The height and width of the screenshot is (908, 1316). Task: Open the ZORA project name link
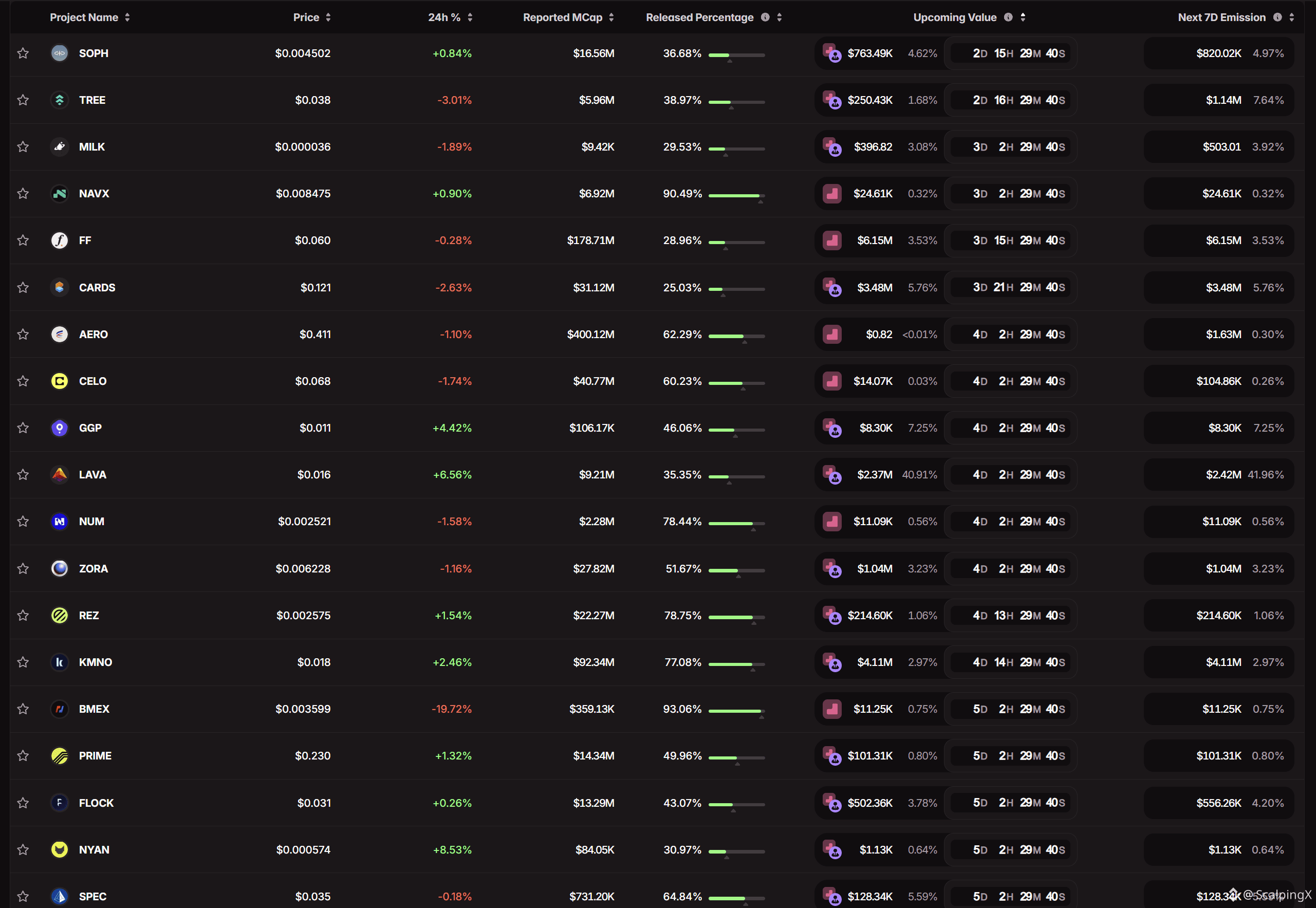point(94,568)
